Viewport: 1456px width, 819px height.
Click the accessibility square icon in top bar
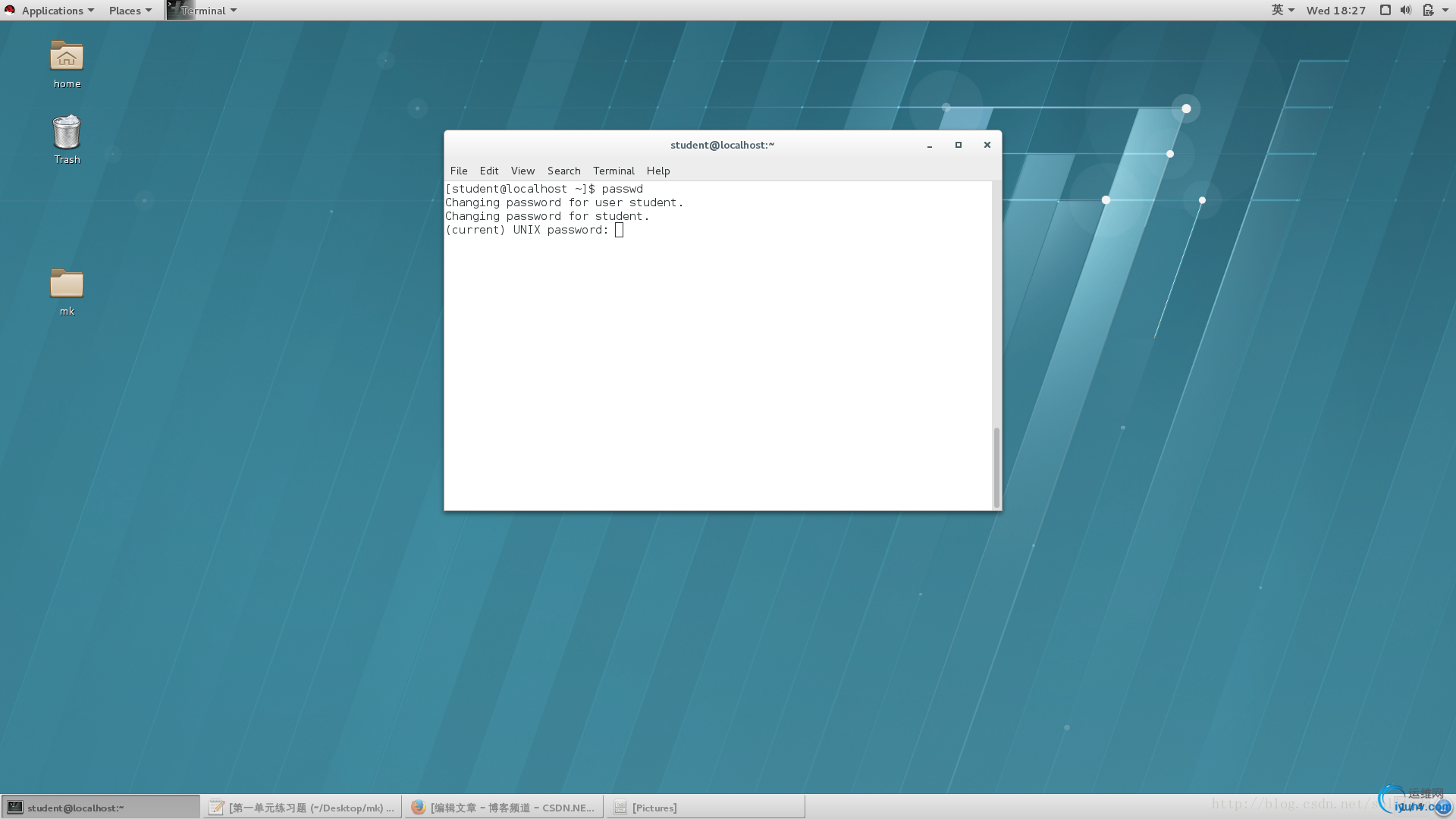click(x=1385, y=10)
